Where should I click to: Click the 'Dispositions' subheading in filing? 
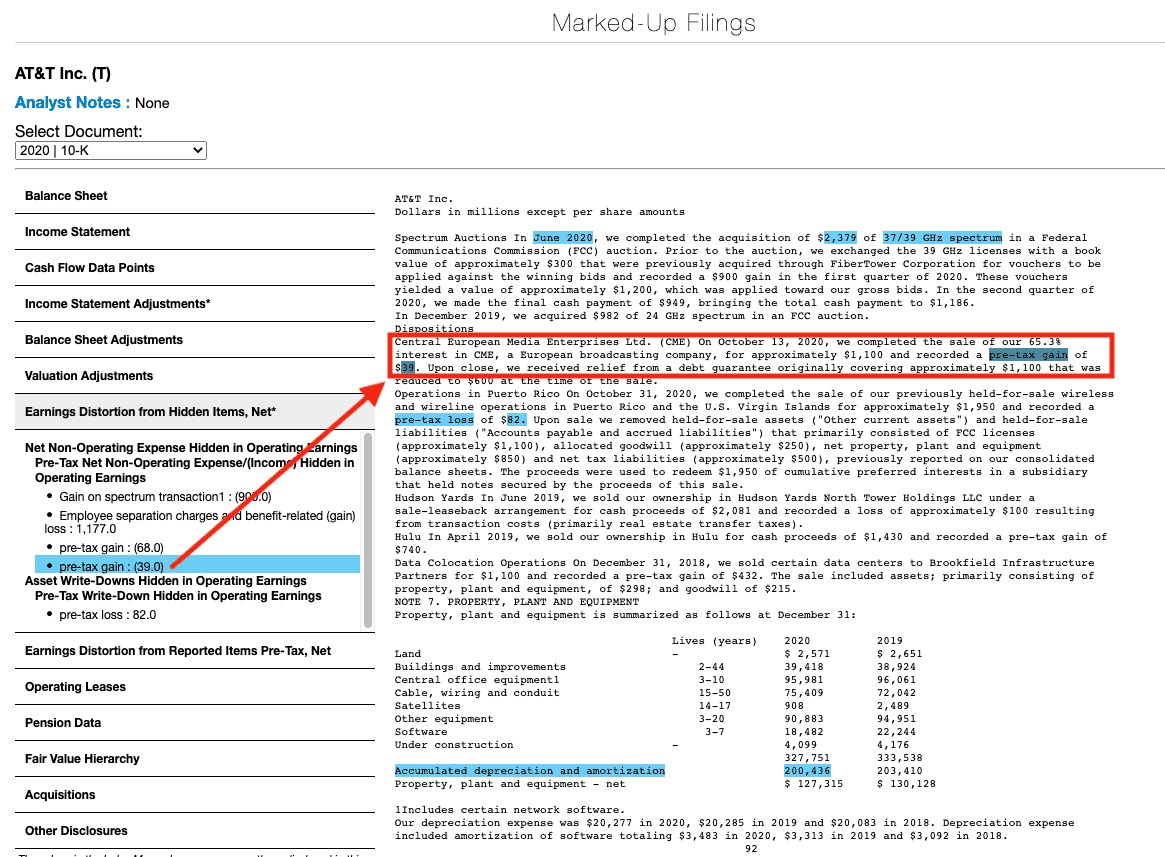tap(434, 329)
